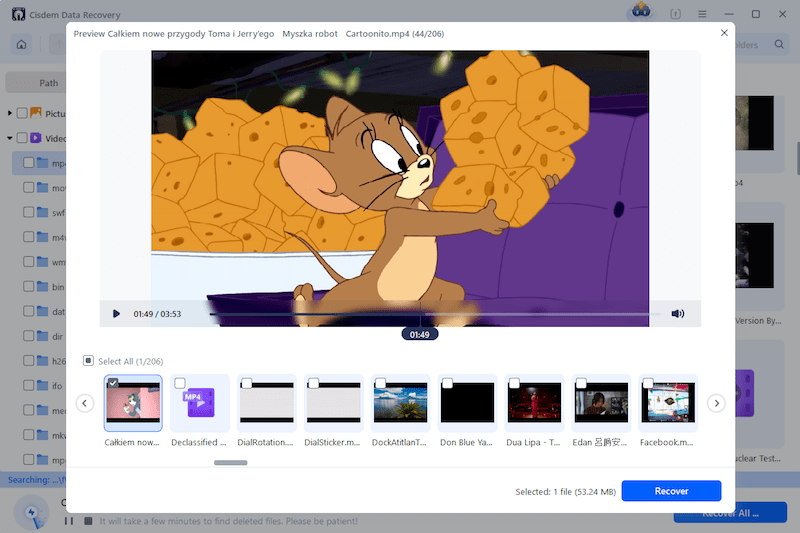This screenshot has height=533, width=800.
Task: Check the Declassified file checkbox
Action: 180,383
